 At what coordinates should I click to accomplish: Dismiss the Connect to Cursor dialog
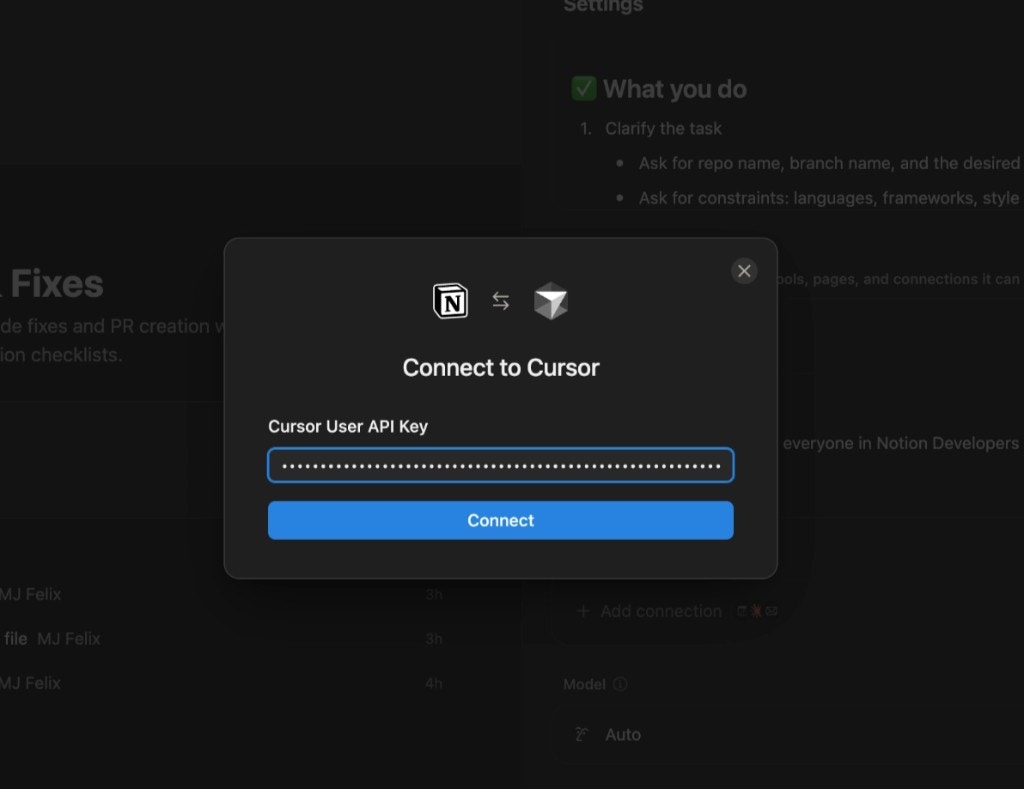click(744, 271)
